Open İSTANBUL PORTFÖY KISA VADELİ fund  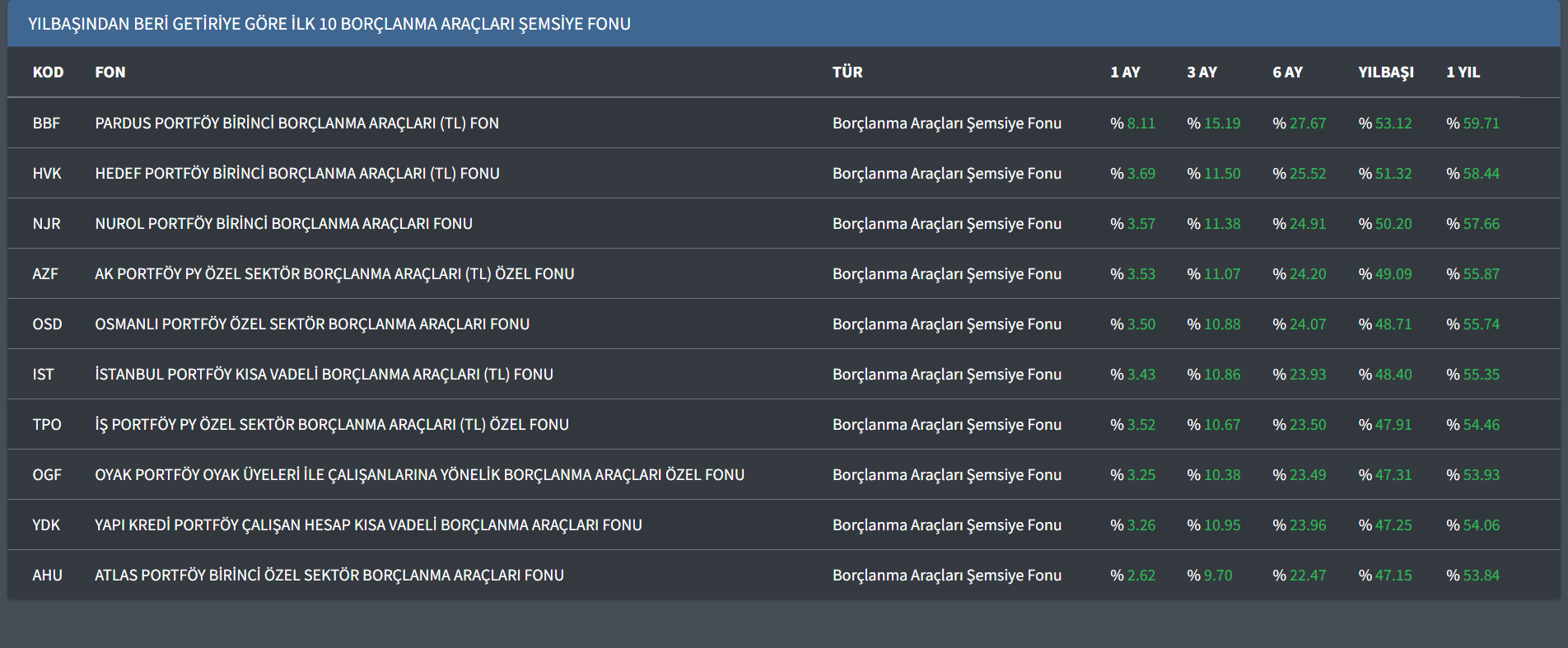tap(324, 375)
